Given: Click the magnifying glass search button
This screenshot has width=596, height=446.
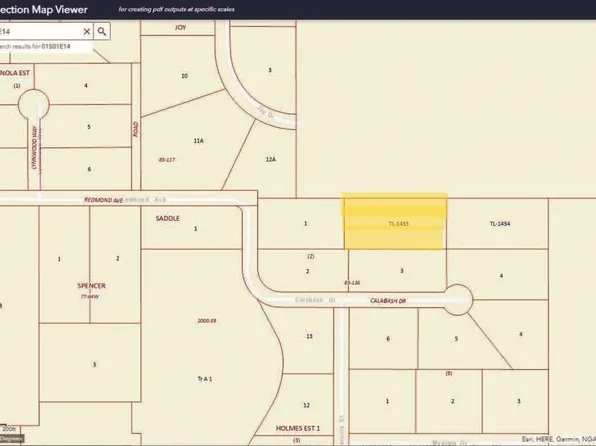Looking at the screenshot, I should pos(102,32).
